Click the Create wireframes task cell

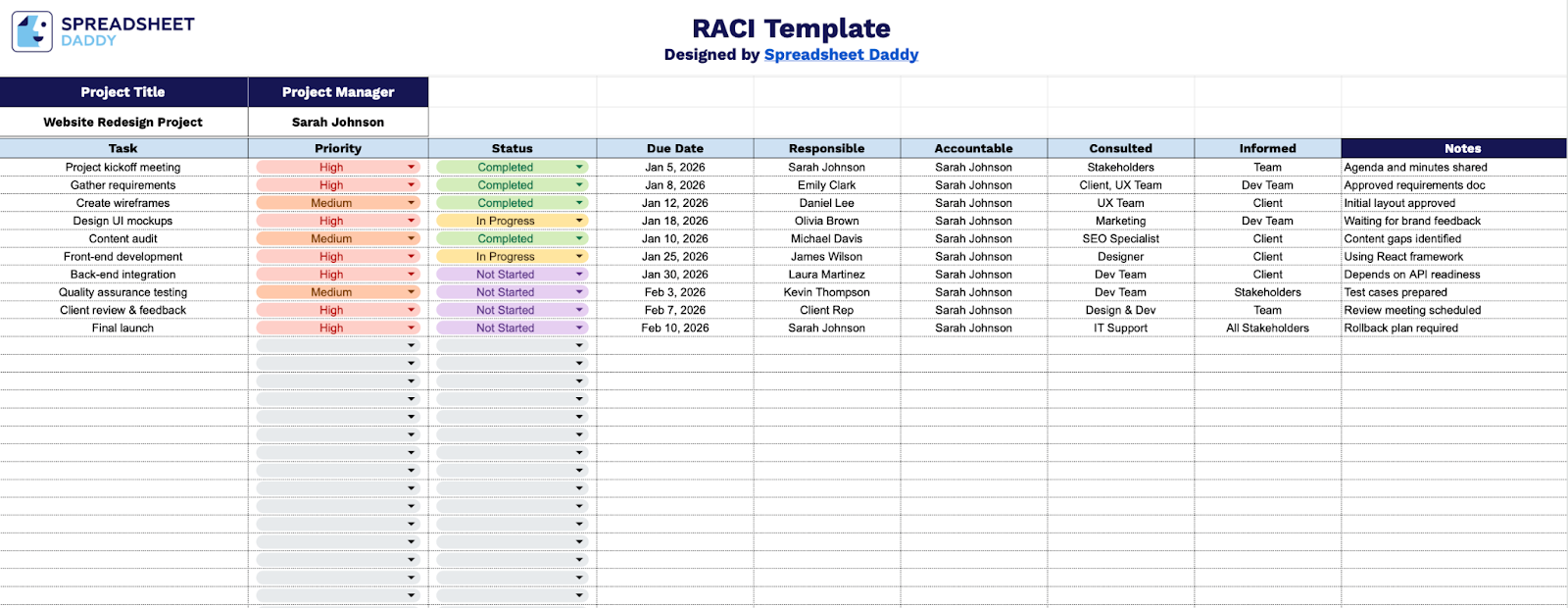[123, 203]
